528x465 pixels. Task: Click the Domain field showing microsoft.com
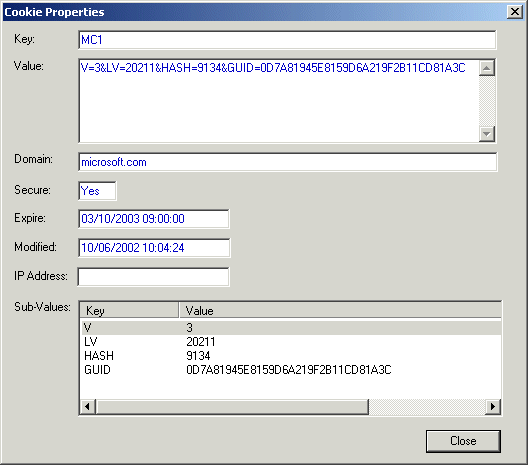288,162
